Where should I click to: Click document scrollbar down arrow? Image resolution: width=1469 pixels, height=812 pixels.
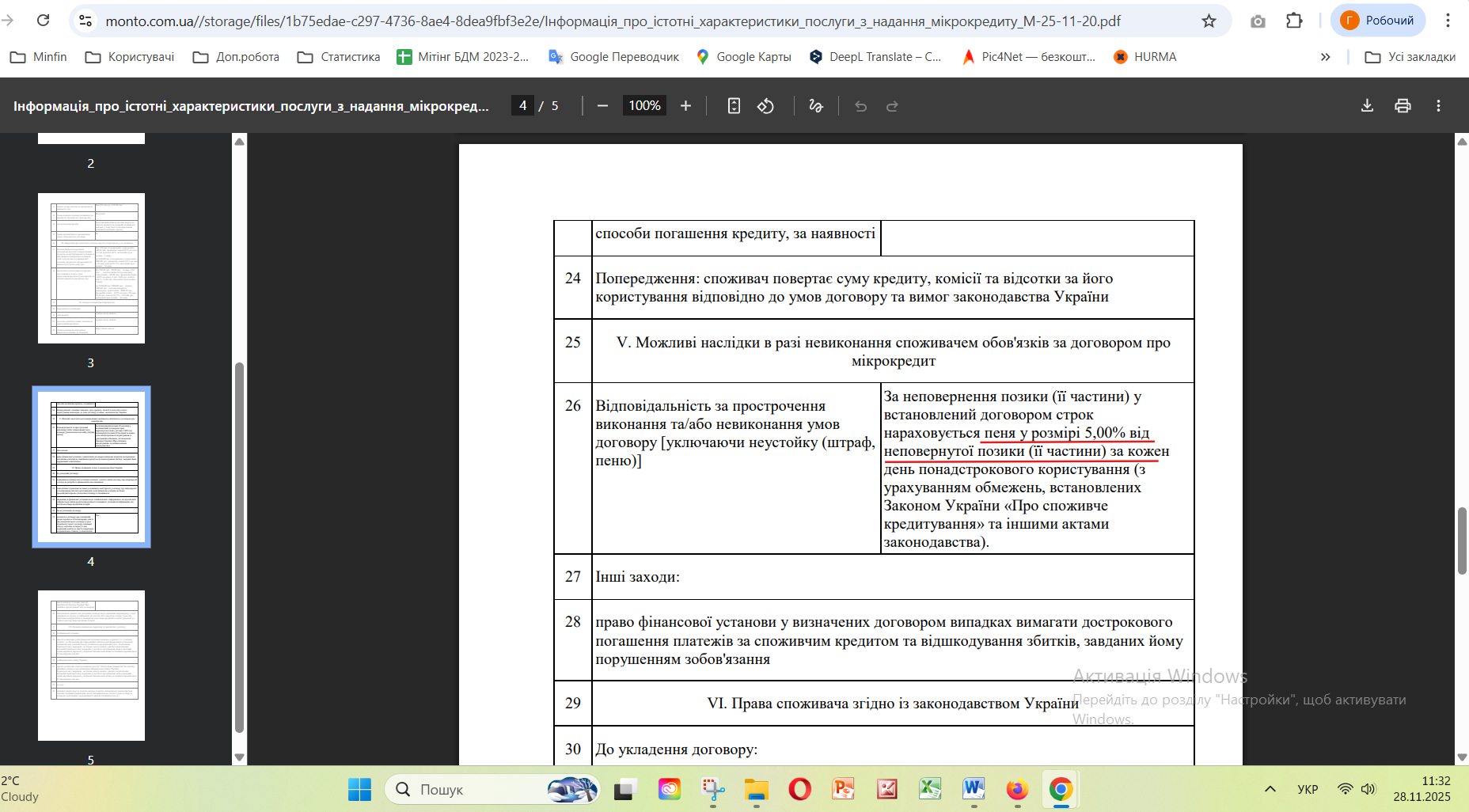[x=1462, y=757]
